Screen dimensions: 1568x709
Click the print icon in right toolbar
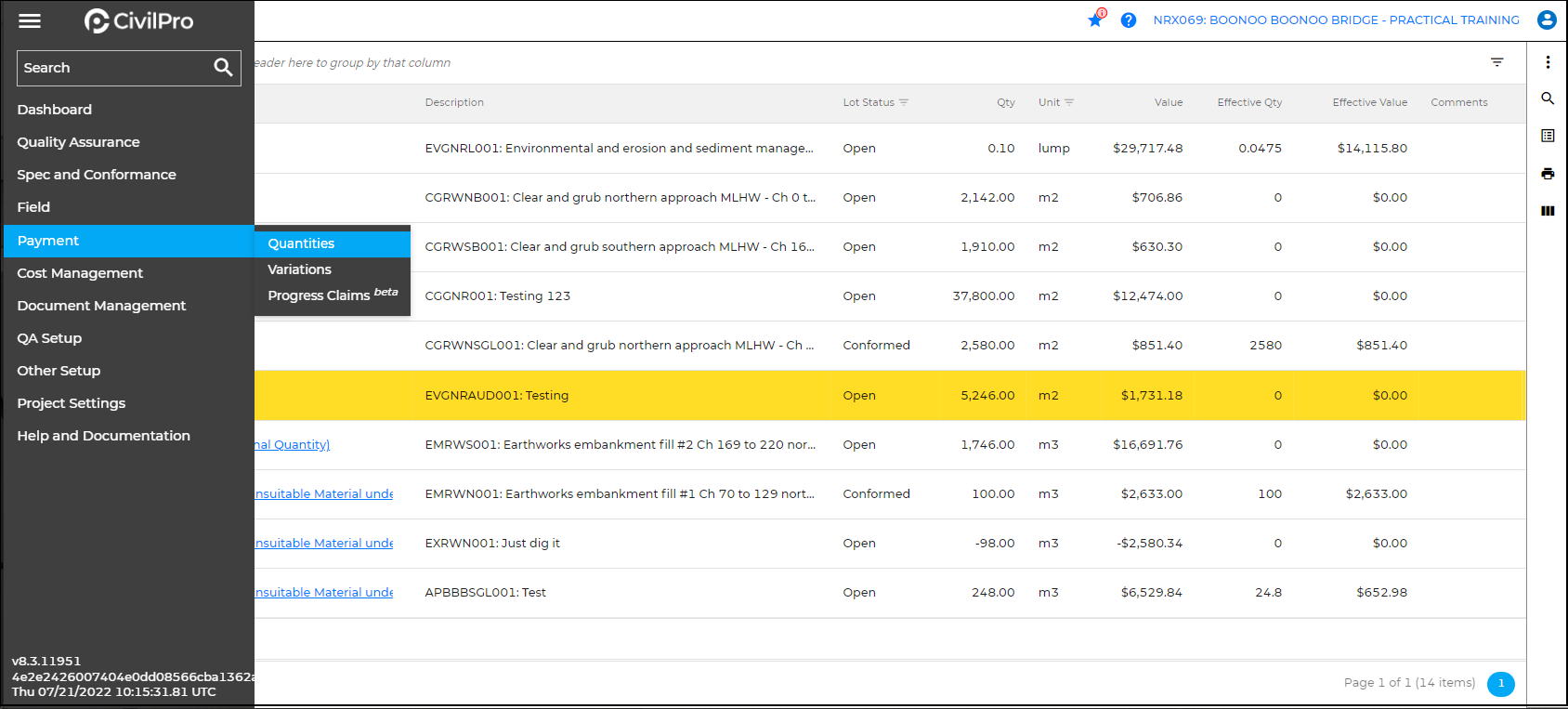pyautogui.click(x=1548, y=174)
